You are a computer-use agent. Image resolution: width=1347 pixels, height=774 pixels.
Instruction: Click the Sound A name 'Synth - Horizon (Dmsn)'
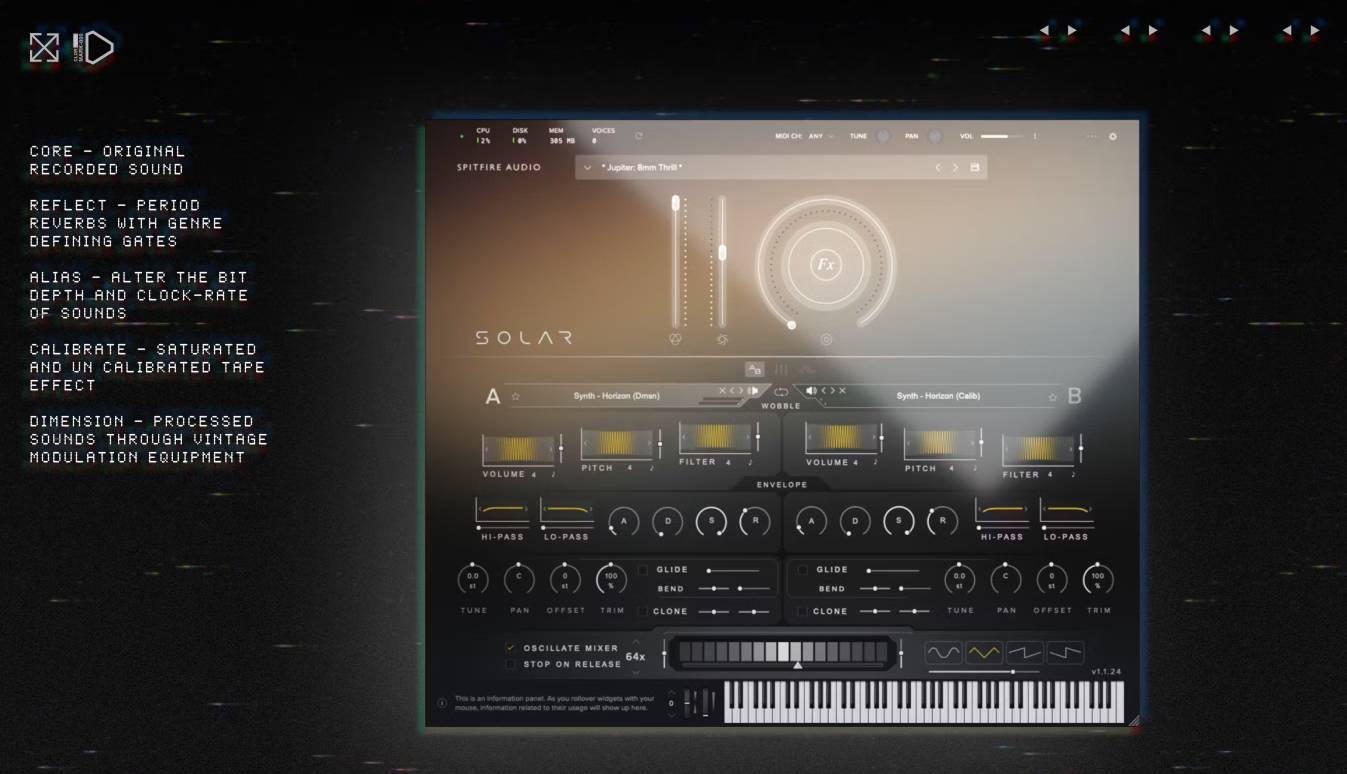pyautogui.click(x=616, y=396)
